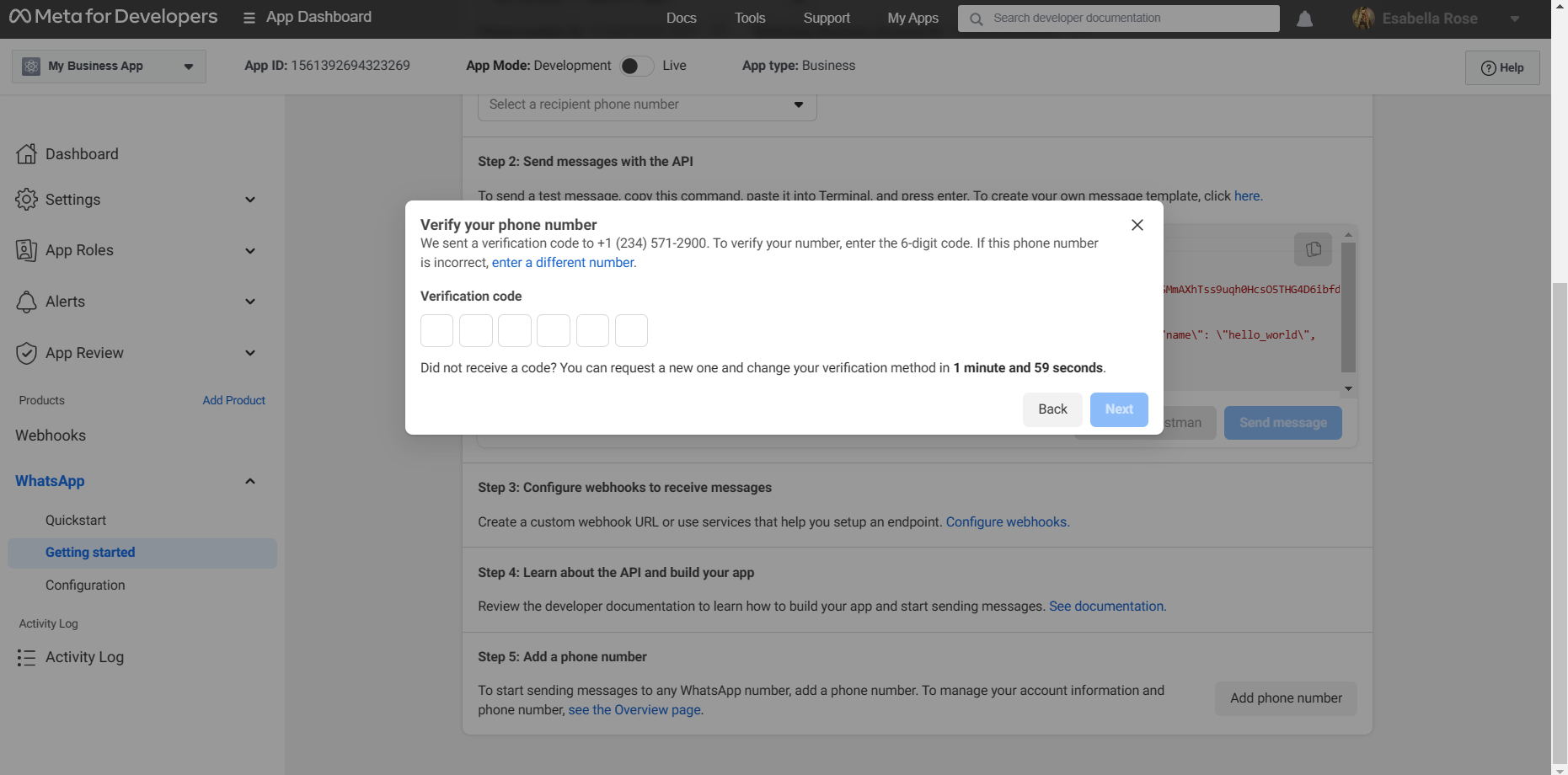Open Activity Log page

84,657
